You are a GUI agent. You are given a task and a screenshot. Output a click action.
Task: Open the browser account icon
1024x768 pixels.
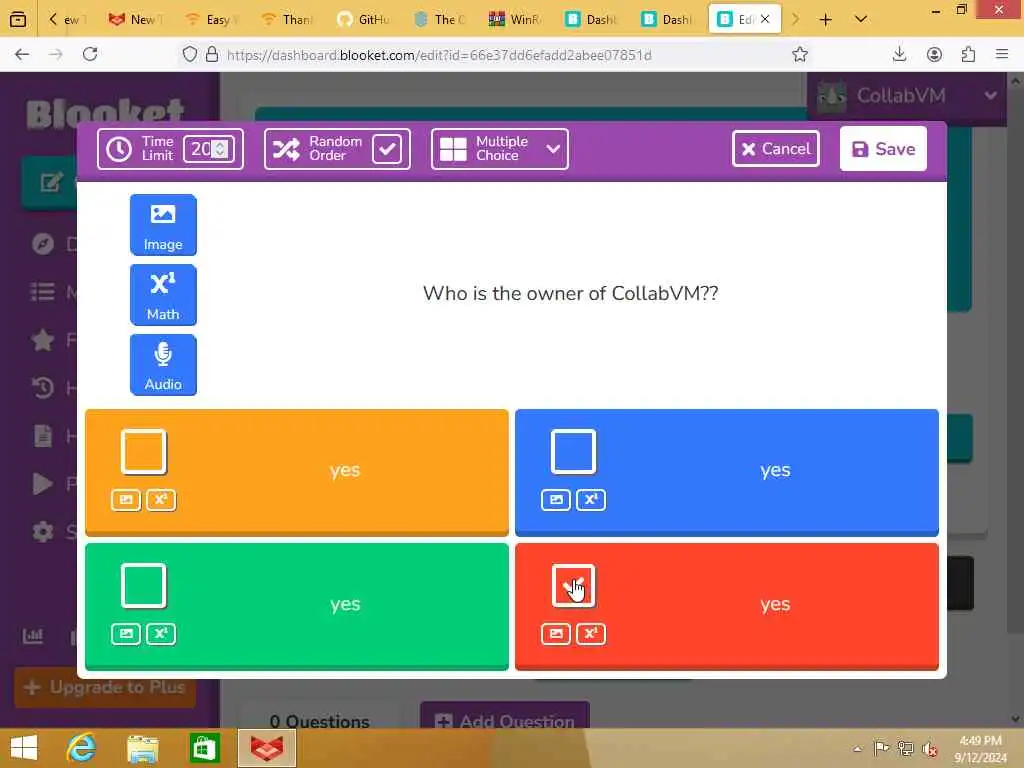(934, 55)
